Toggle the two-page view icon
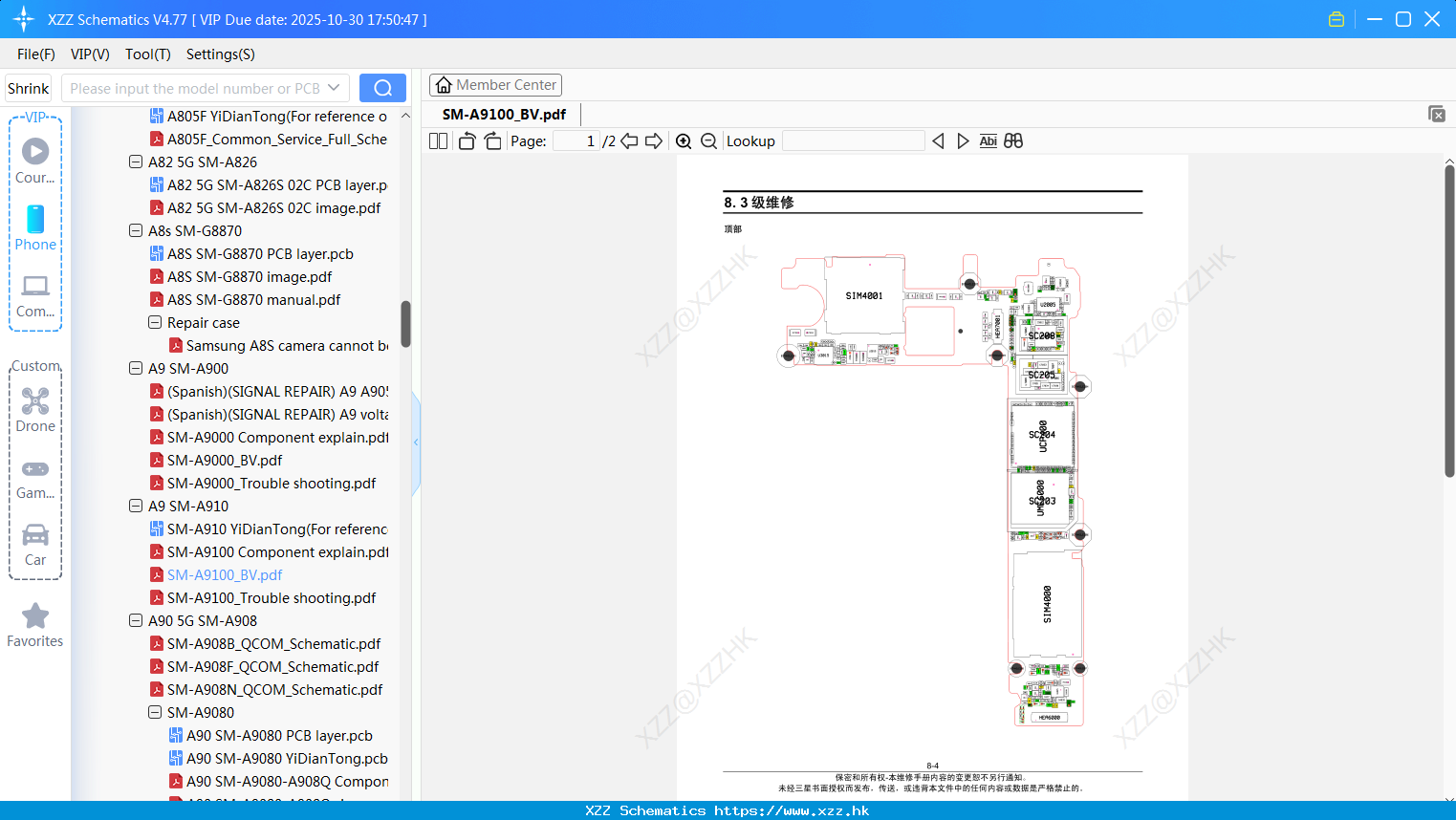This screenshot has height=820, width=1456. 438,140
